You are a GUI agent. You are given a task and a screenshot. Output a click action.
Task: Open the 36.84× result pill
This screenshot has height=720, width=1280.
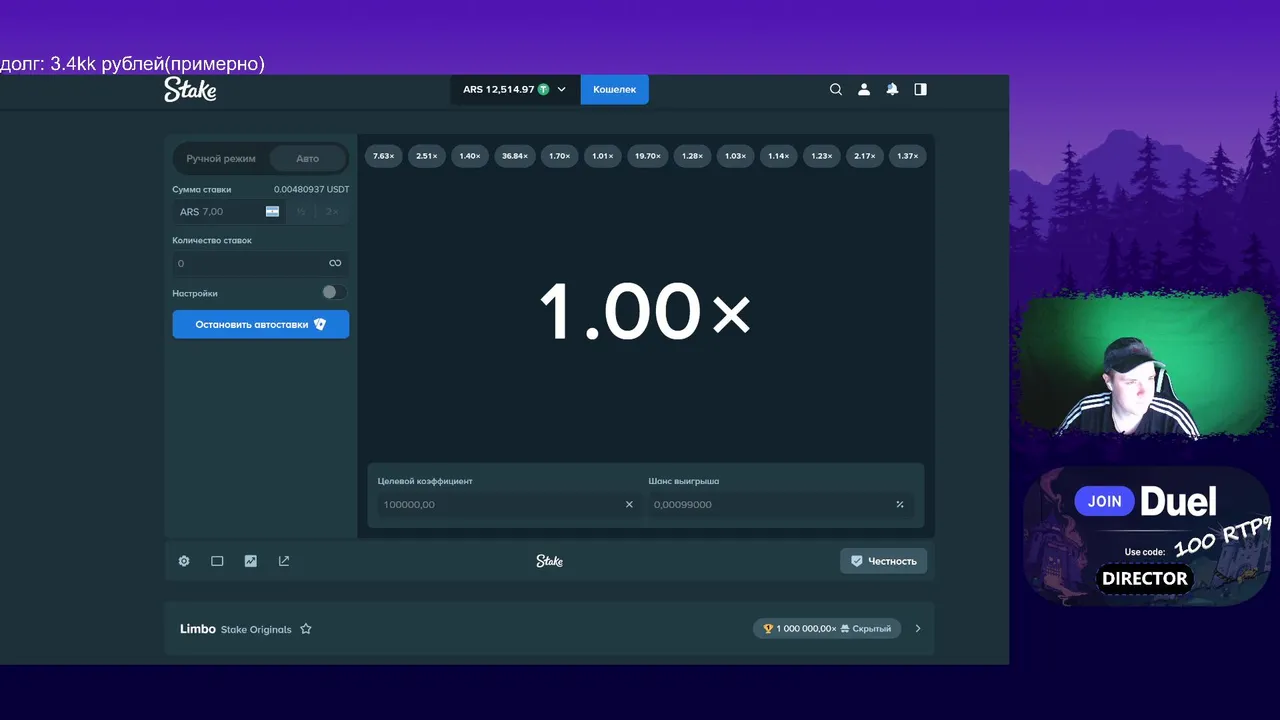515,156
